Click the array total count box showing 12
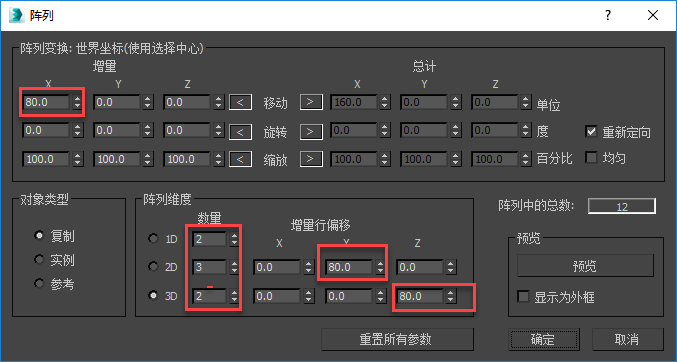 click(x=622, y=206)
